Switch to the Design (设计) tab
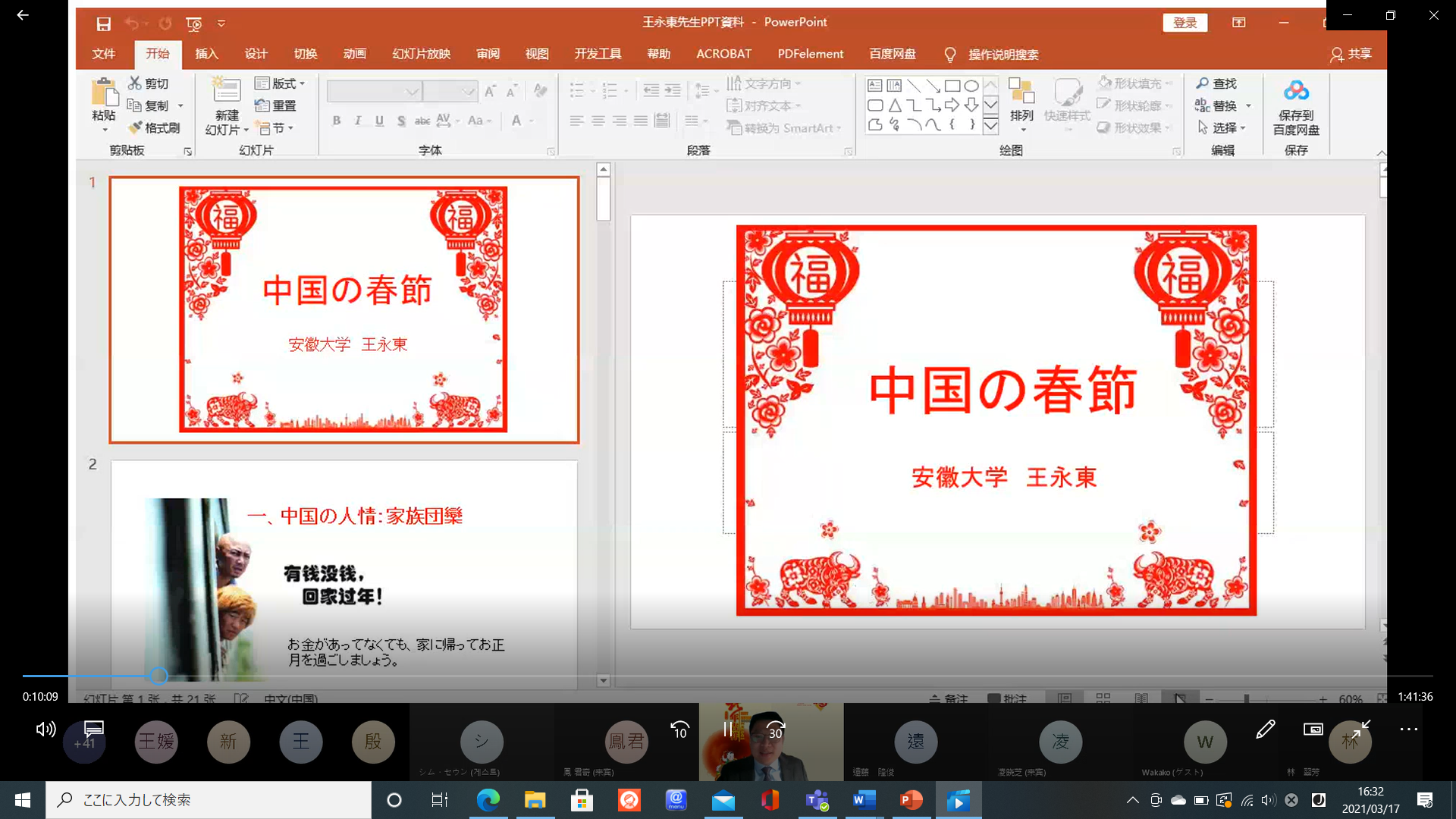The height and width of the screenshot is (819, 1456). 256,54
